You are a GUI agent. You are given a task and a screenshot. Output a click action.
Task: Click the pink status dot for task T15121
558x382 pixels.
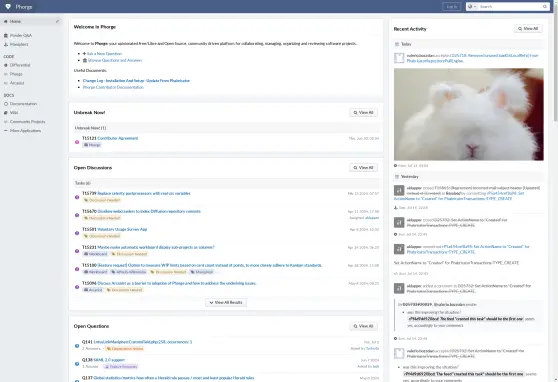[x=77, y=142]
